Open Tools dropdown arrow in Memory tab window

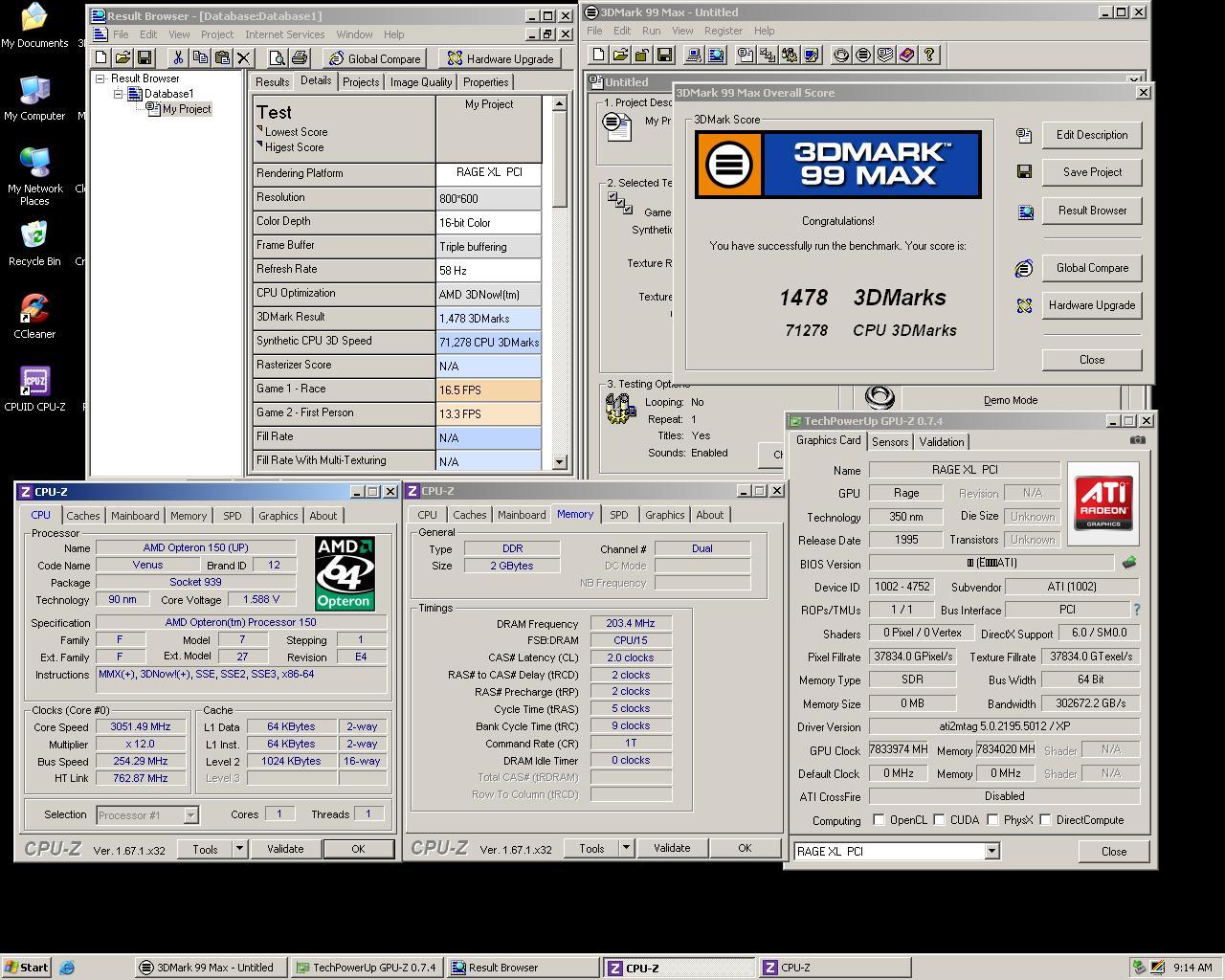626,848
